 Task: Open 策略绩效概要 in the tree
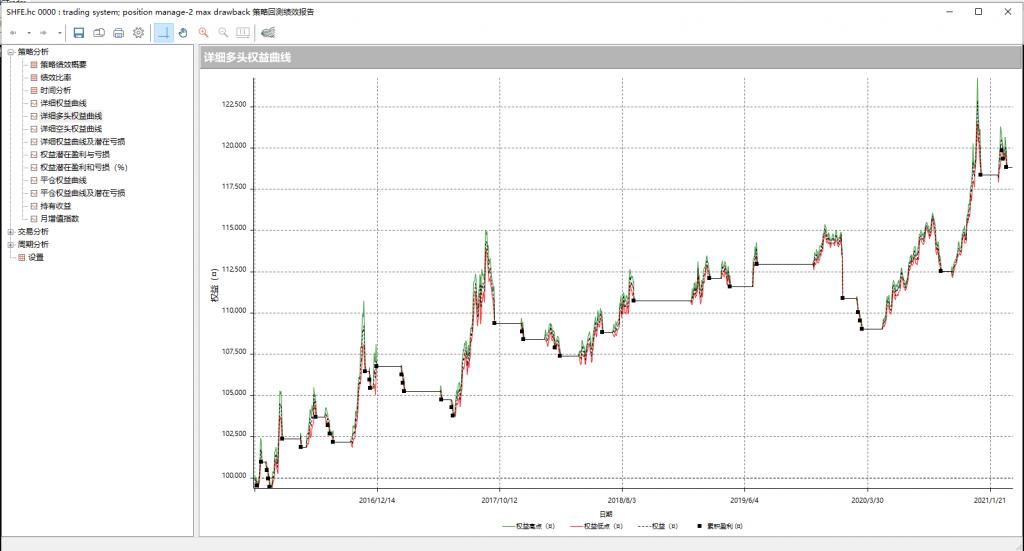[63, 65]
